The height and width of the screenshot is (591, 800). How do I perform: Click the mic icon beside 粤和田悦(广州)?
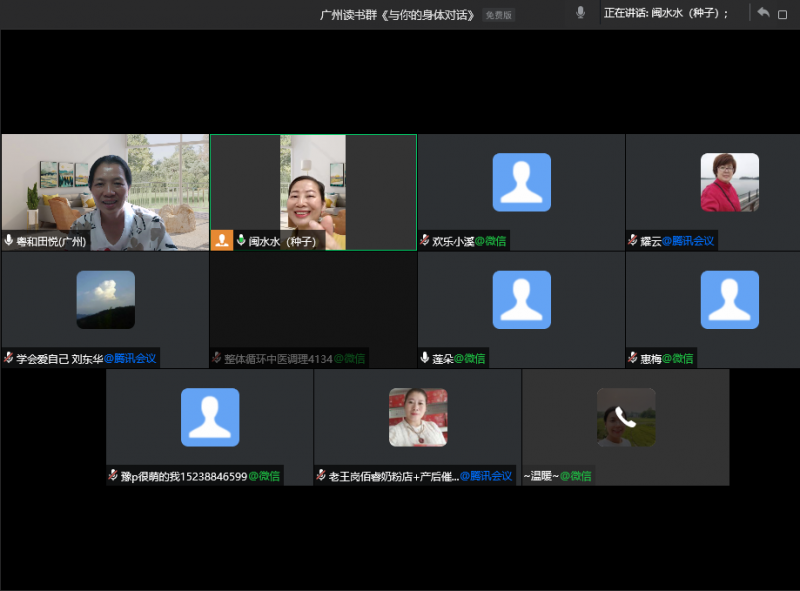(x=9, y=241)
